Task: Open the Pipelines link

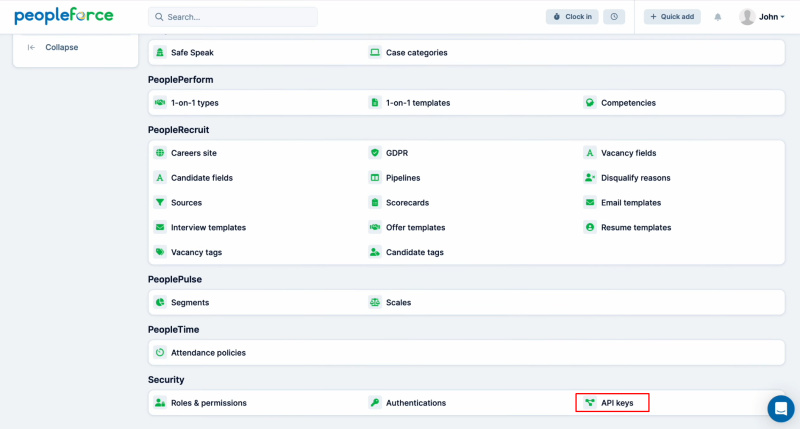Action: 403,178
